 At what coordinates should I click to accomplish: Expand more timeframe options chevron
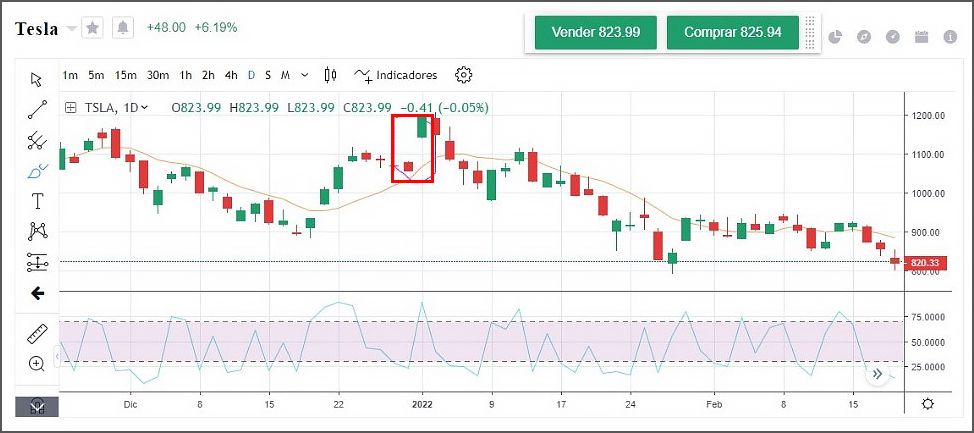(304, 75)
